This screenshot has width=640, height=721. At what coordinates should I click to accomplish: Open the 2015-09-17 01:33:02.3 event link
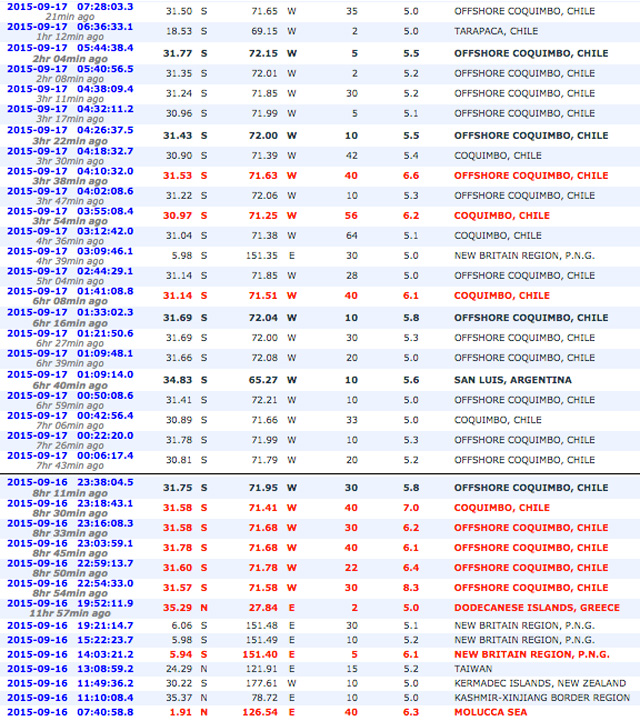70,312
